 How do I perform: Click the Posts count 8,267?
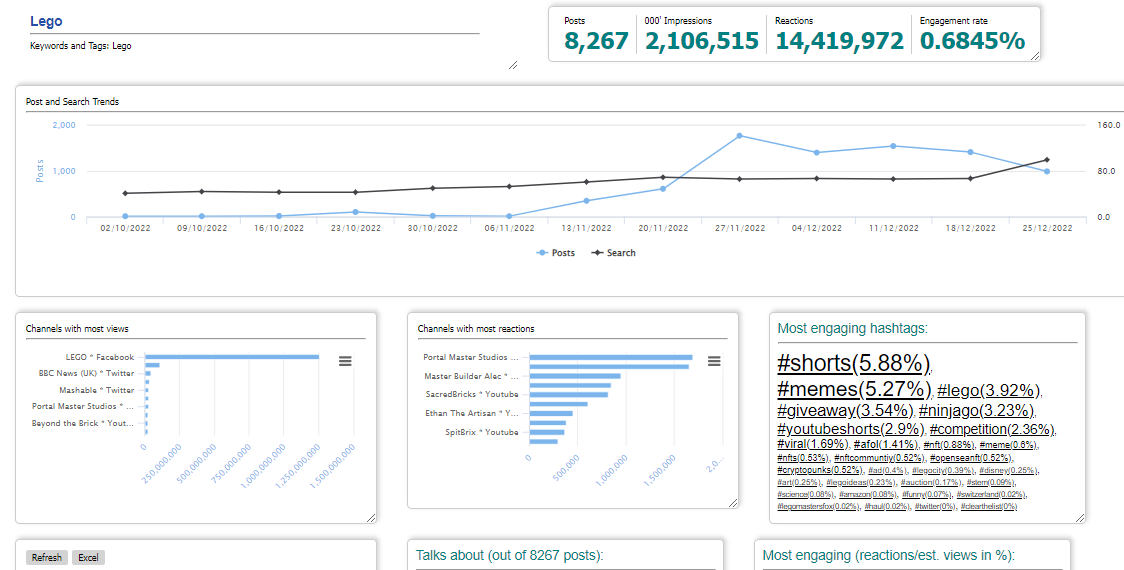[596, 41]
